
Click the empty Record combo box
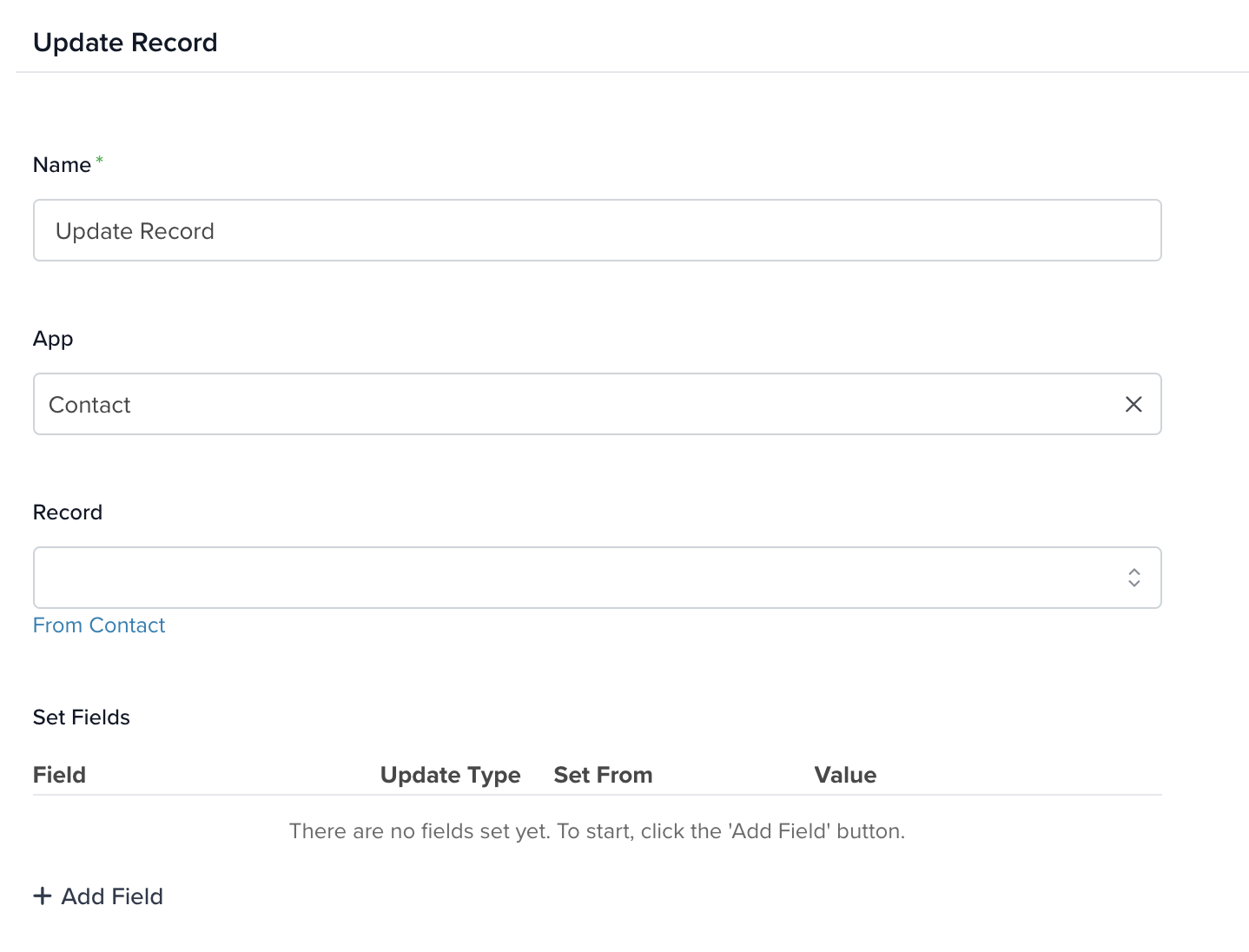[x=598, y=578]
